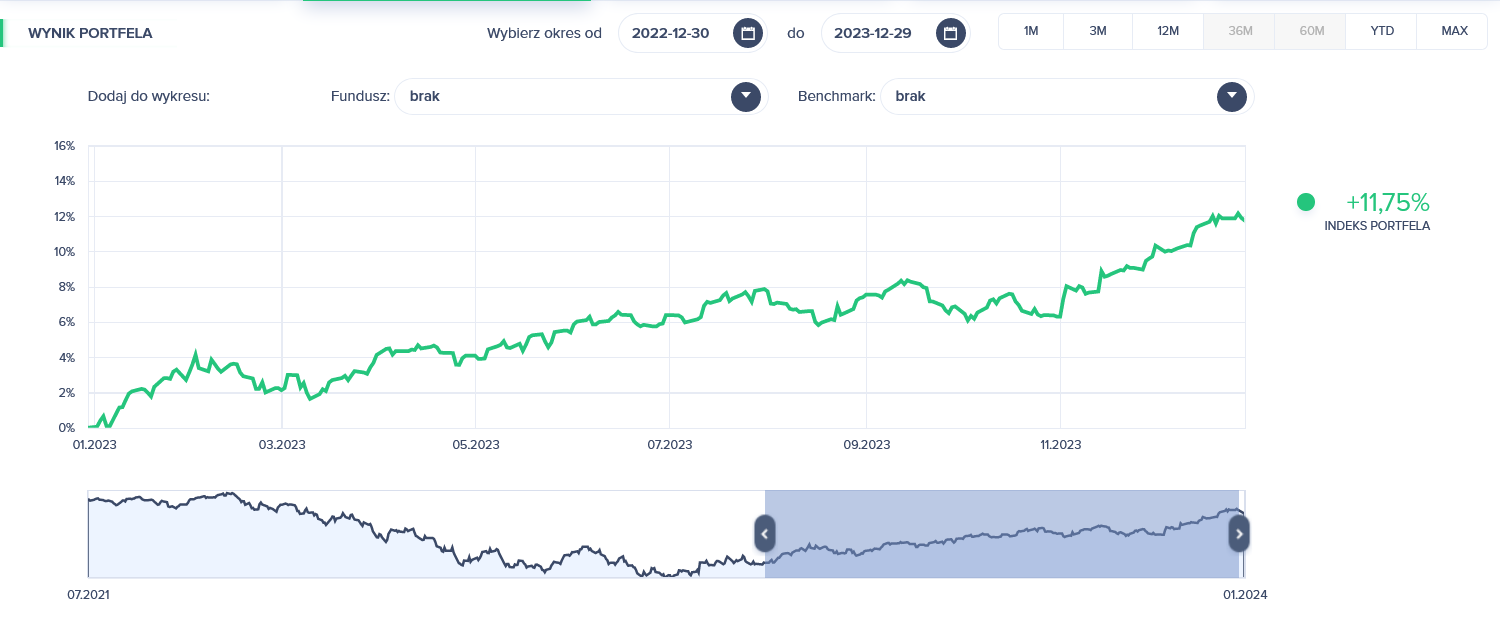The image size is (1500, 621).
Task: Open the end date calendar icon
Action: tap(950, 33)
